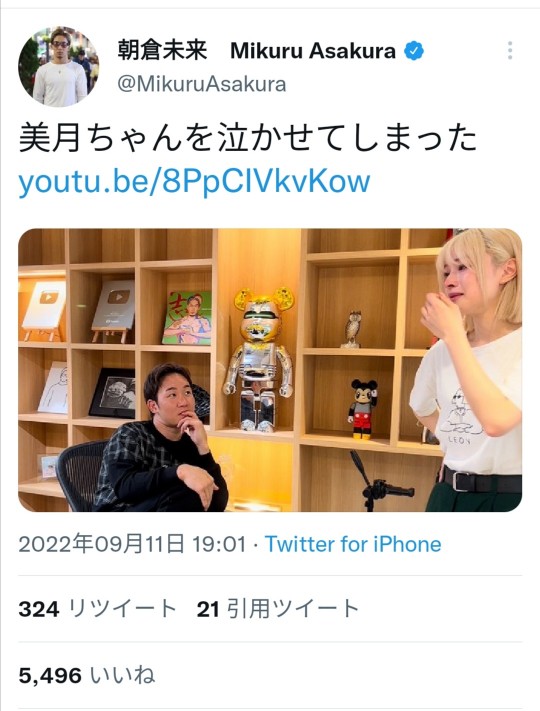Viewport: 540px width, 711px height.
Task: Open the three-dot tweet options menu
Action: tap(510, 50)
